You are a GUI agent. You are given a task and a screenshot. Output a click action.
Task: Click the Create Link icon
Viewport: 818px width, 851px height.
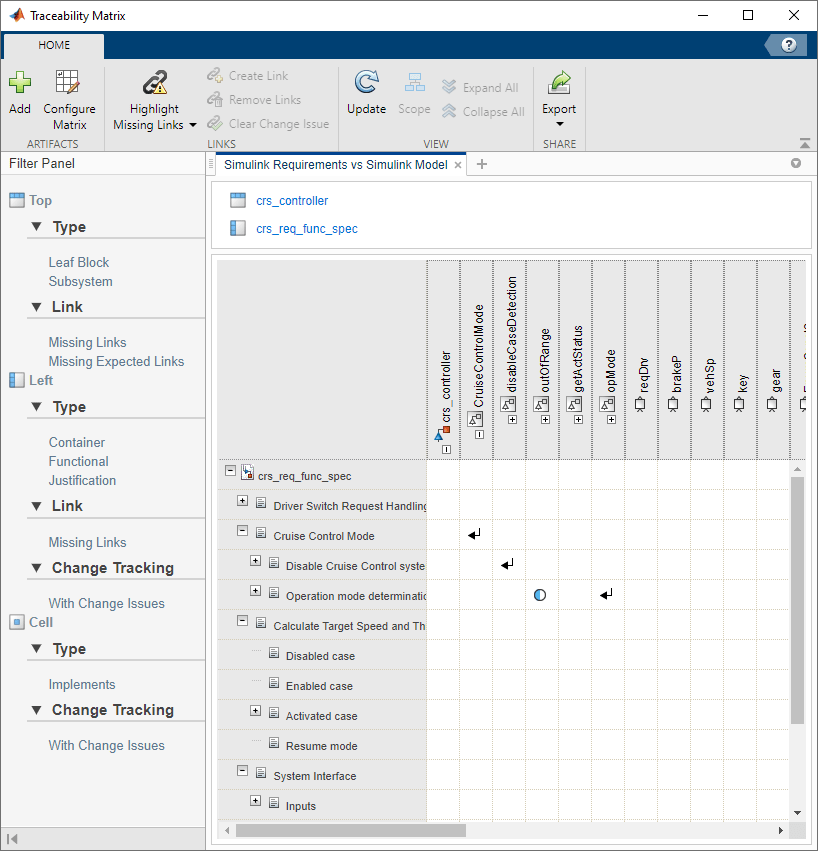coord(215,75)
